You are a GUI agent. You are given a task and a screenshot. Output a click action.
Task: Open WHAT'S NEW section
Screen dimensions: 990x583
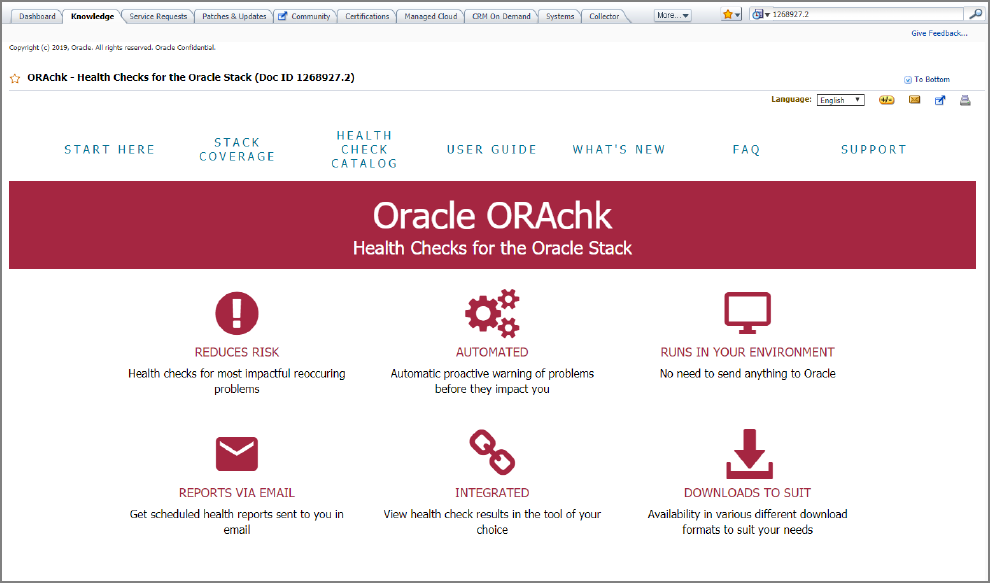click(619, 150)
